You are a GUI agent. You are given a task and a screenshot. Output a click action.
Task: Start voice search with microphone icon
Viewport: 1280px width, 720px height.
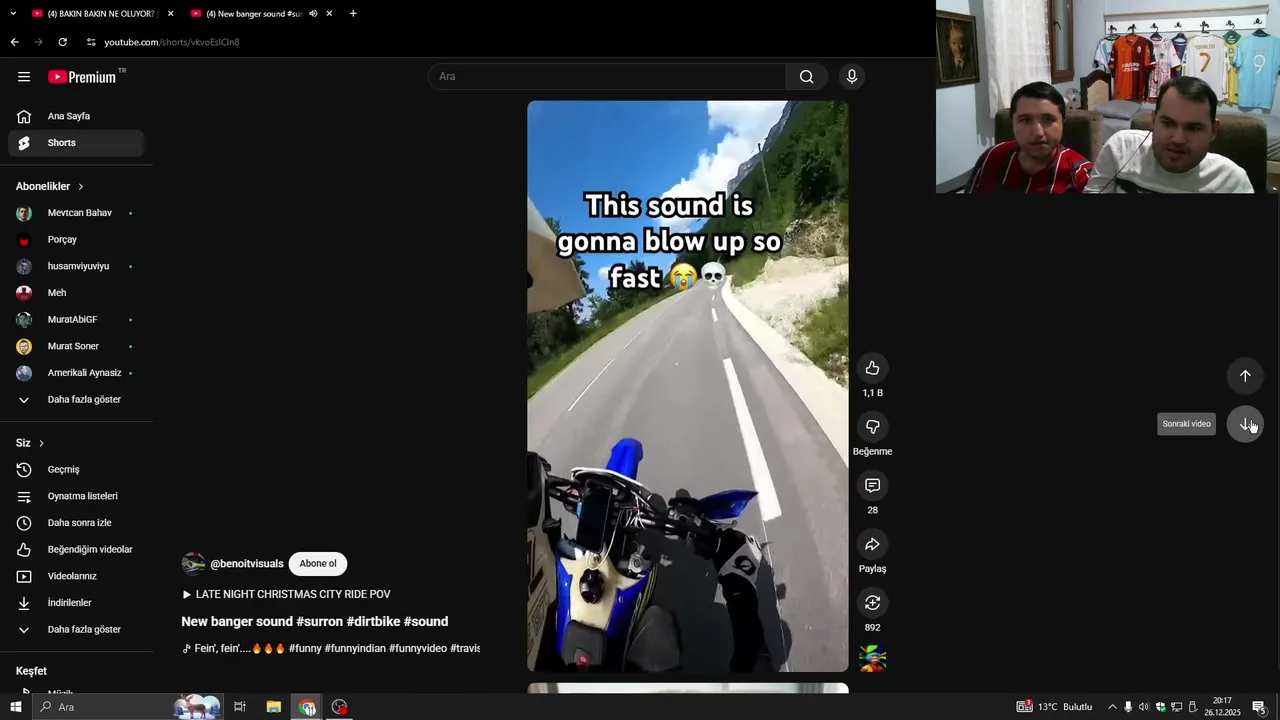(852, 77)
